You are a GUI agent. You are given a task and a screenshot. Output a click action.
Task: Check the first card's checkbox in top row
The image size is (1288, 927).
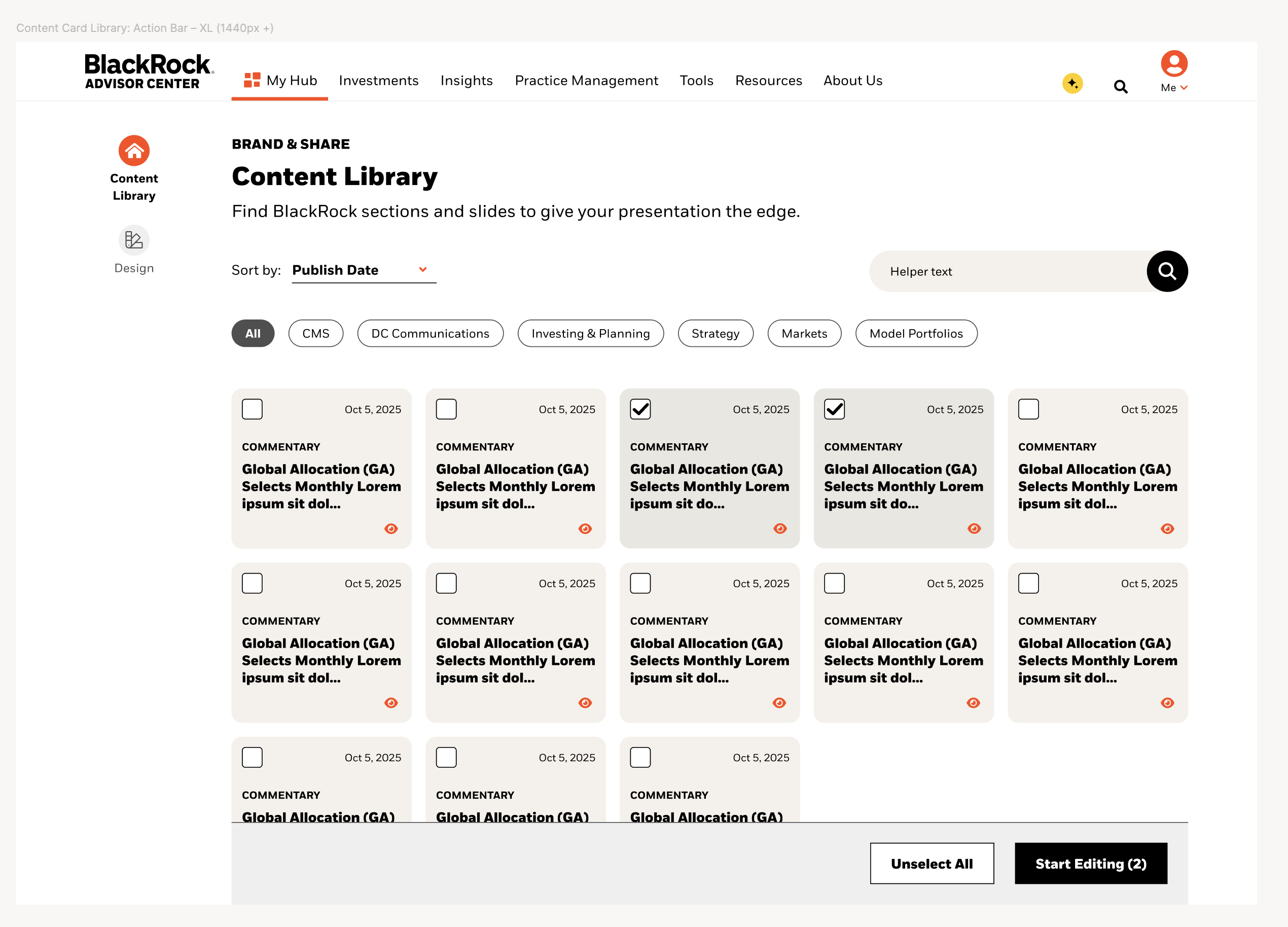tap(252, 409)
